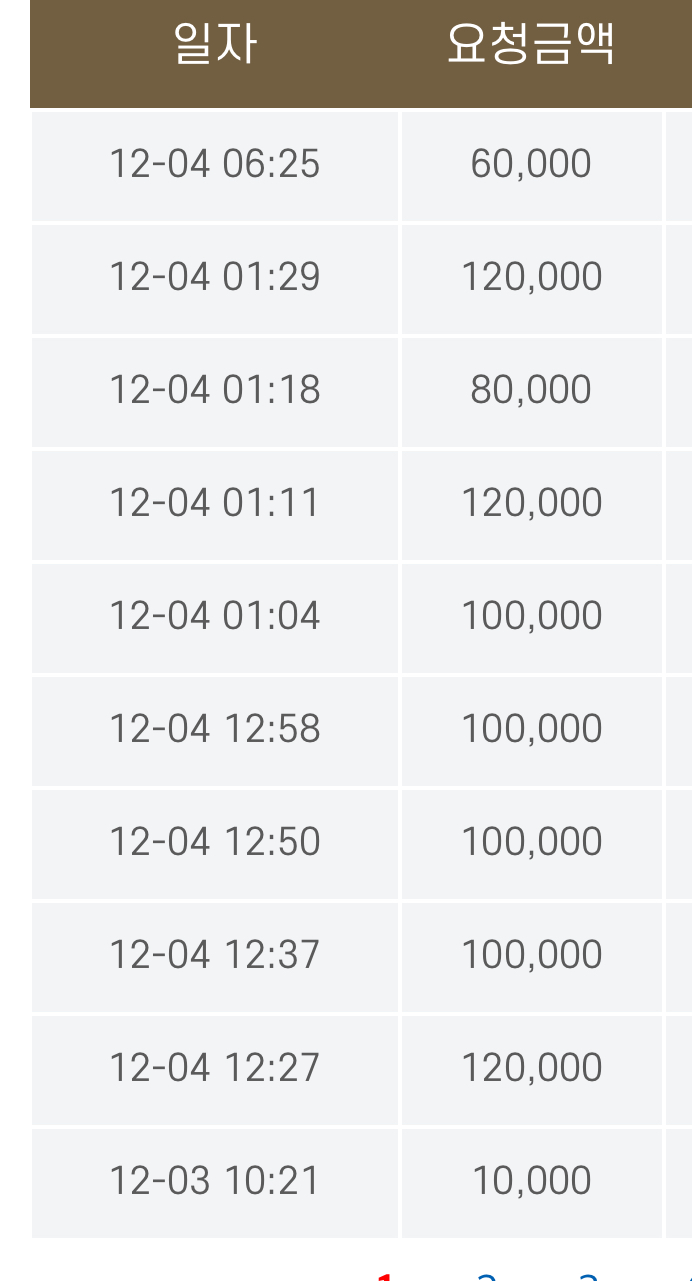Click the 80,000 request amount
This screenshot has width=692, height=1281.
point(531,390)
